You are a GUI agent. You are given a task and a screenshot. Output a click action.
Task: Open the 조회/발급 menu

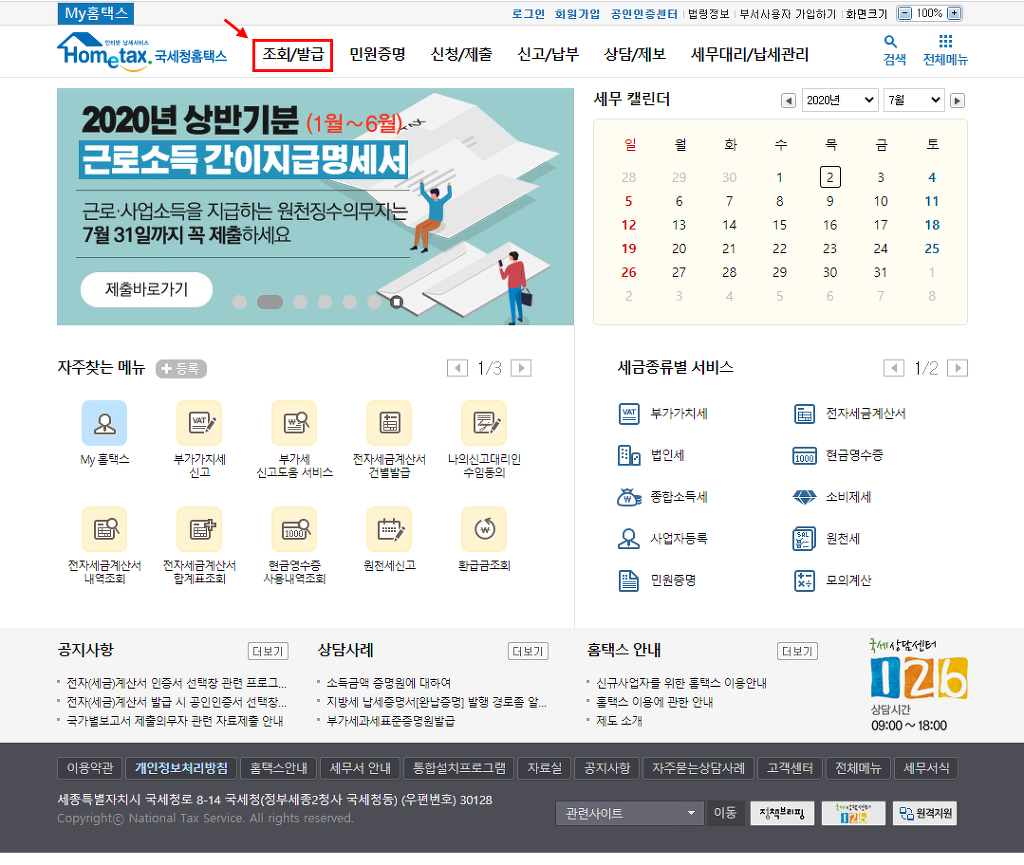(293, 55)
